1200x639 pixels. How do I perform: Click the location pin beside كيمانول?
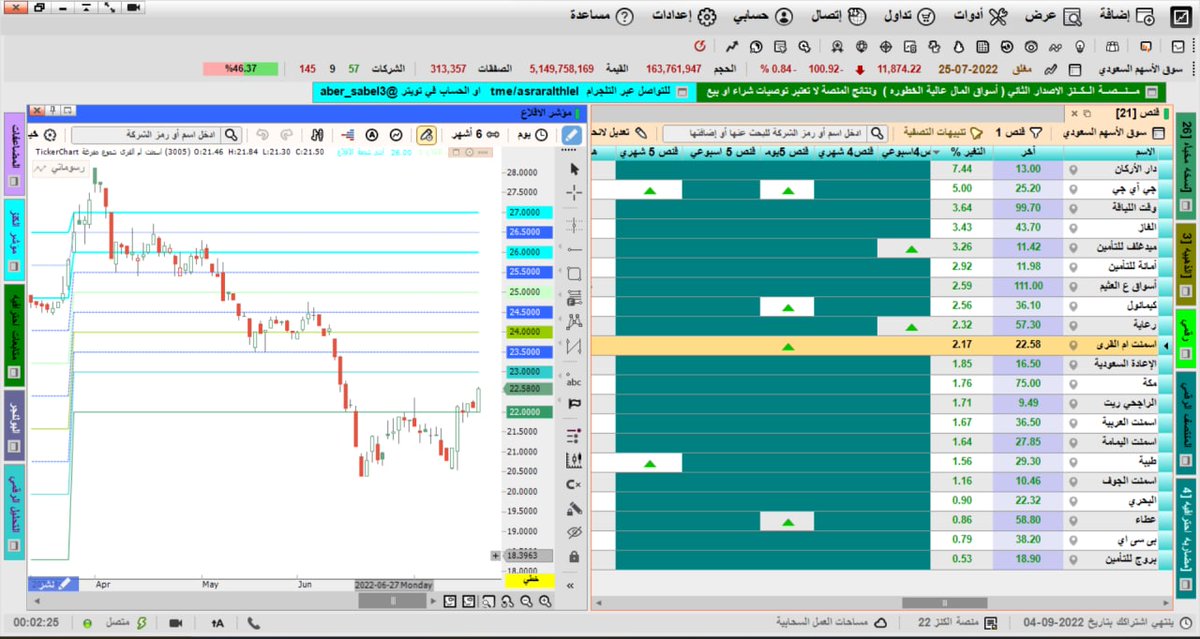point(1073,305)
